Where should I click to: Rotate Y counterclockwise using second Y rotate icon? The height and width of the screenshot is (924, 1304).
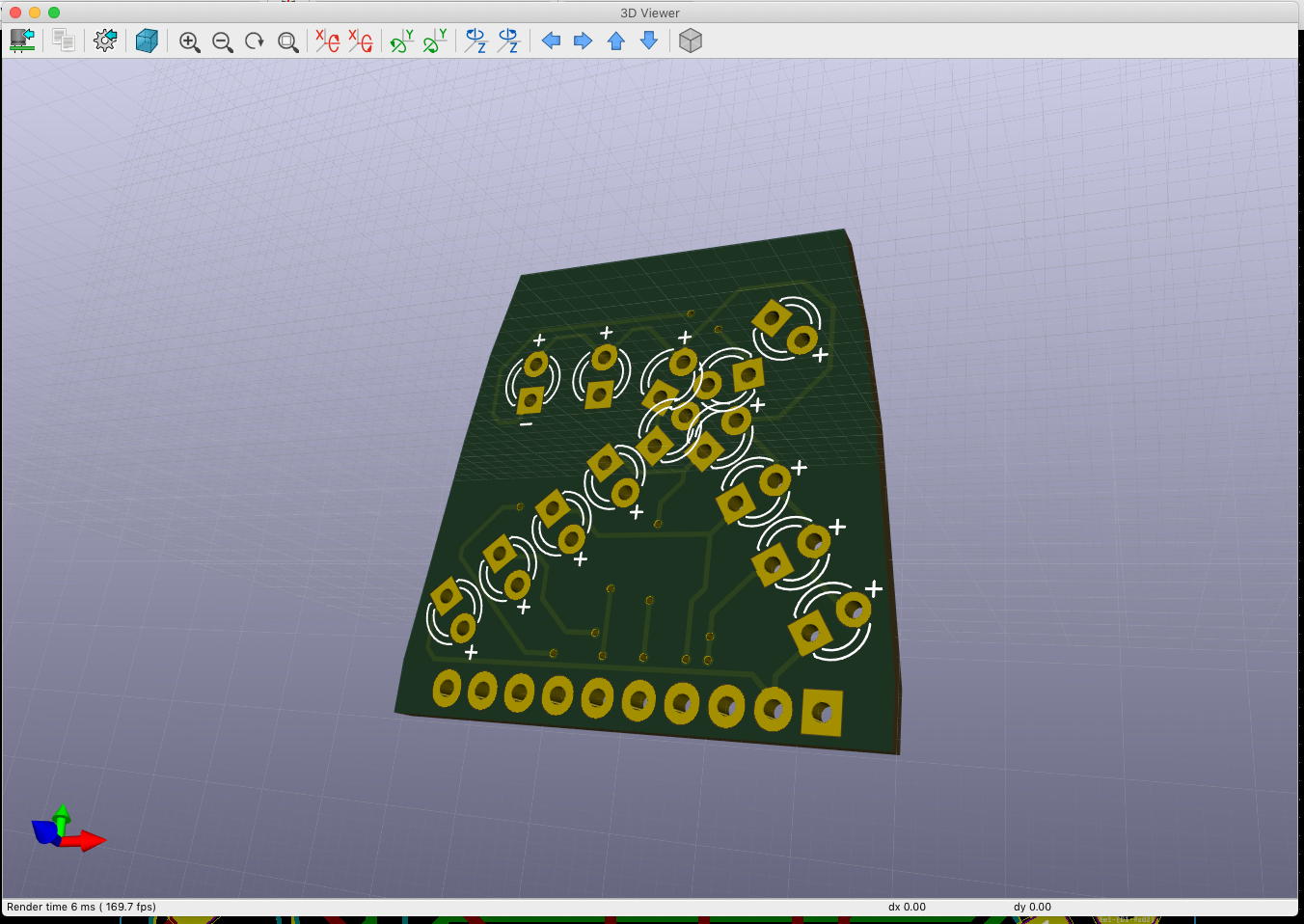click(435, 41)
